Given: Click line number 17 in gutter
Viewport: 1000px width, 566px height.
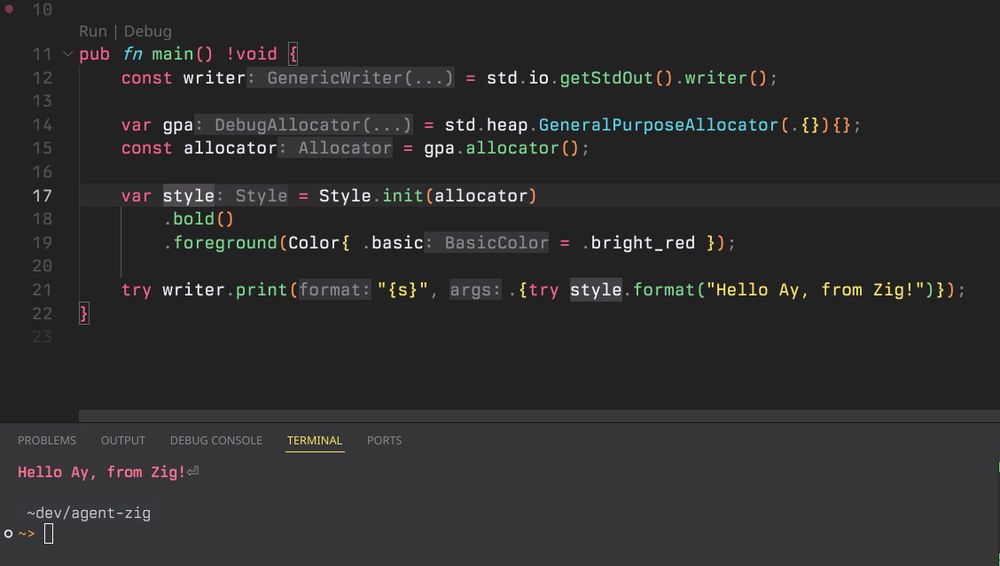Looking at the screenshot, I should point(42,195).
